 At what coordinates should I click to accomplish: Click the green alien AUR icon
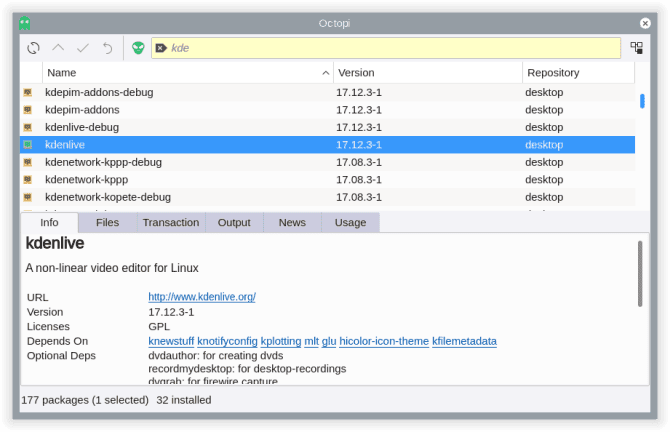(x=138, y=48)
